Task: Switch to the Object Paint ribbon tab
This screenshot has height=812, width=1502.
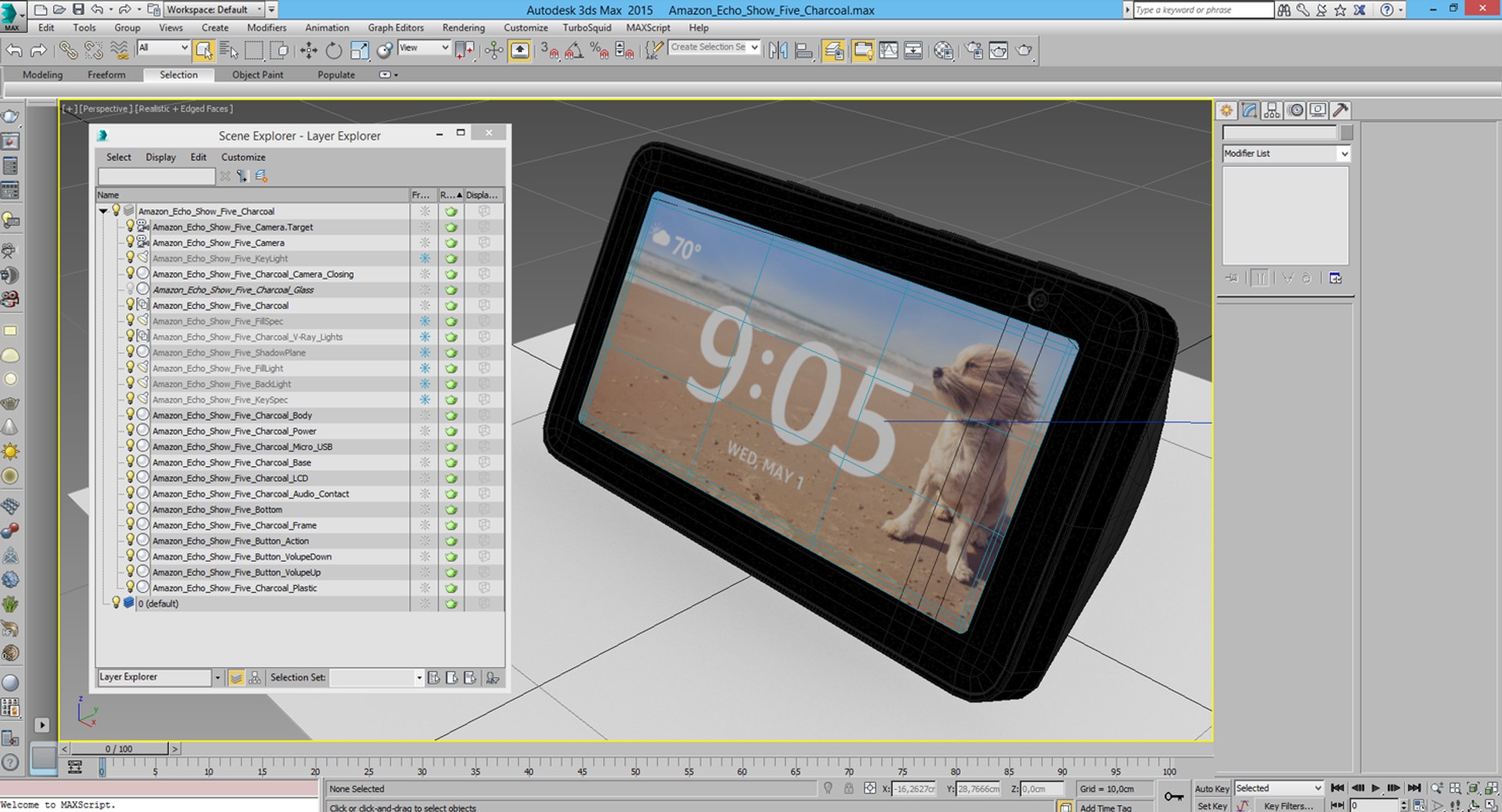Action: click(257, 74)
